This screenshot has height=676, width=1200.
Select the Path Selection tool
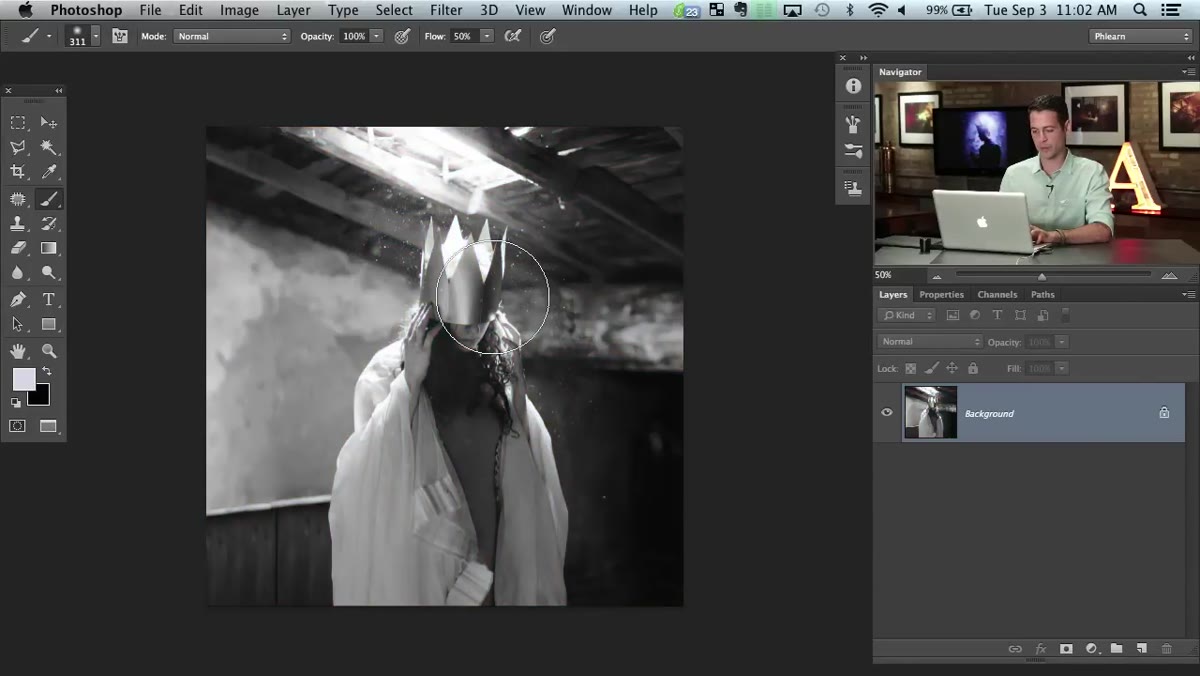click(x=18, y=325)
